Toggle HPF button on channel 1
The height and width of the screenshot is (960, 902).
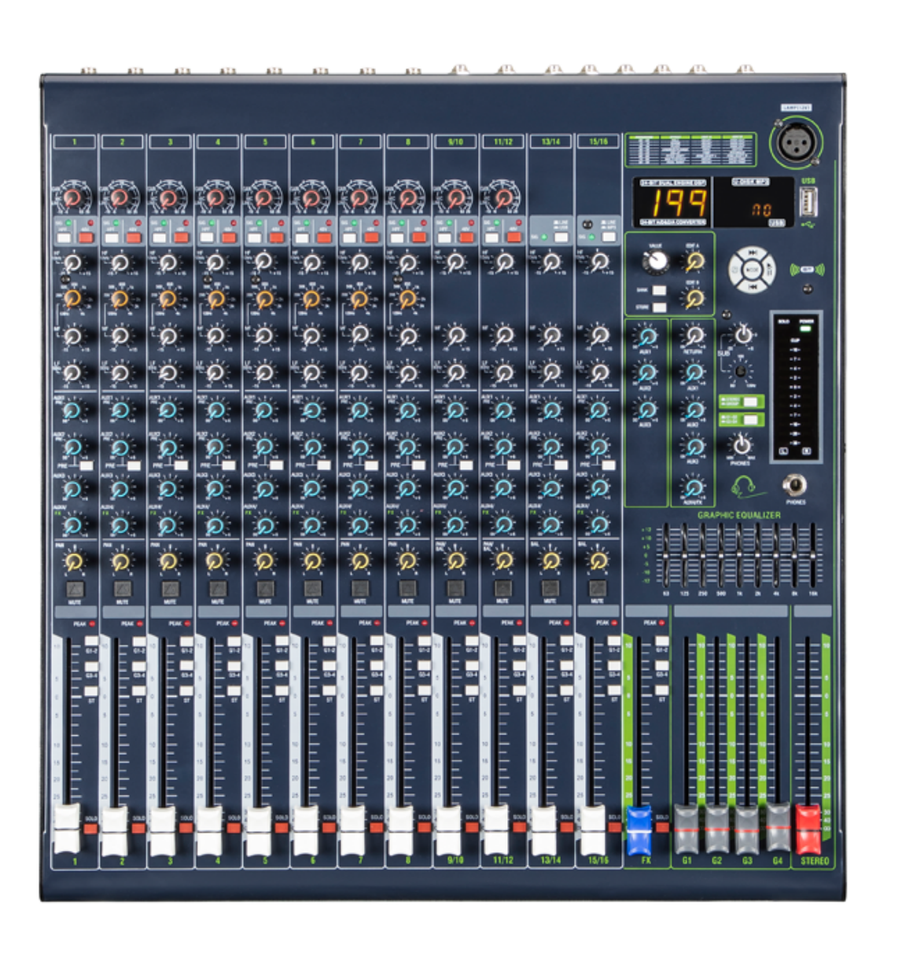click(x=63, y=238)
